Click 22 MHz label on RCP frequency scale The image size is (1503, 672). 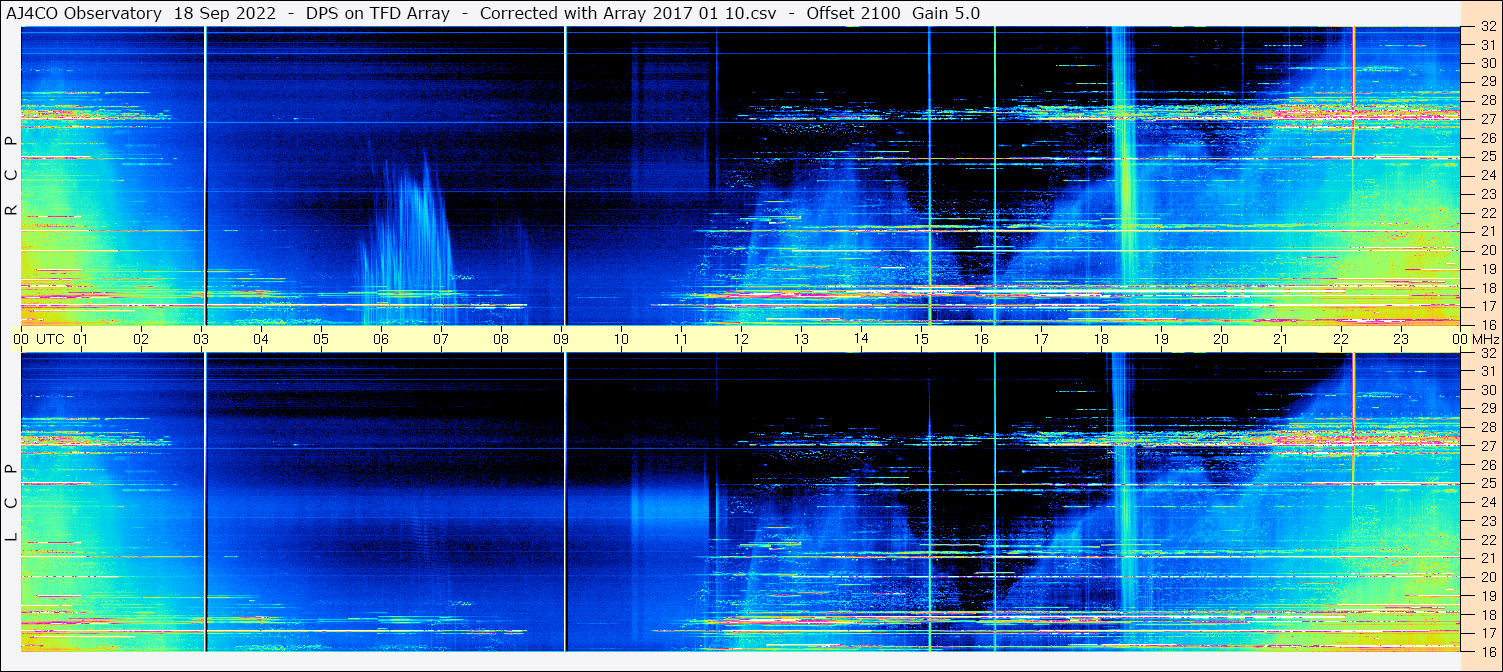click(x=1487, y=213)
